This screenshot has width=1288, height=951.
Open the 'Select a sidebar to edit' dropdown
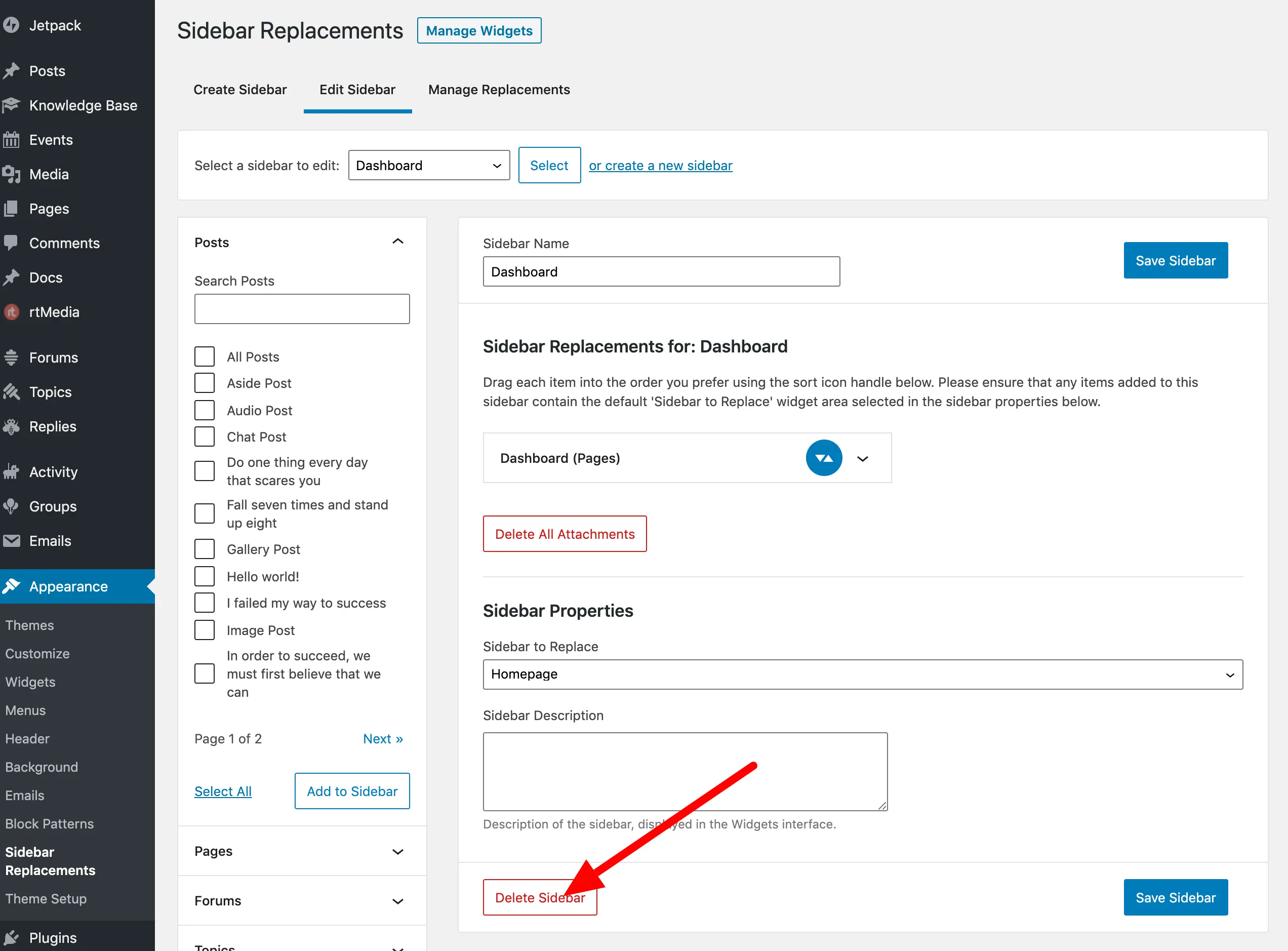pyautogui.click(x=429, y=165)
